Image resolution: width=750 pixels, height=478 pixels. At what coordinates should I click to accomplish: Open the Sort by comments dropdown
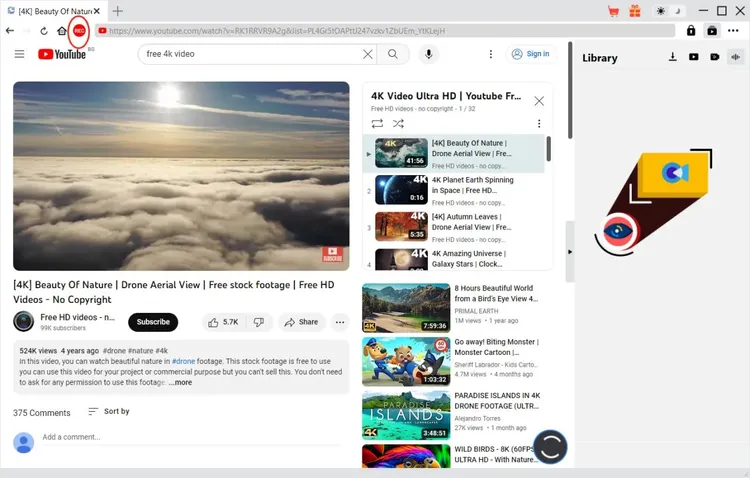(x=108, y=411)
